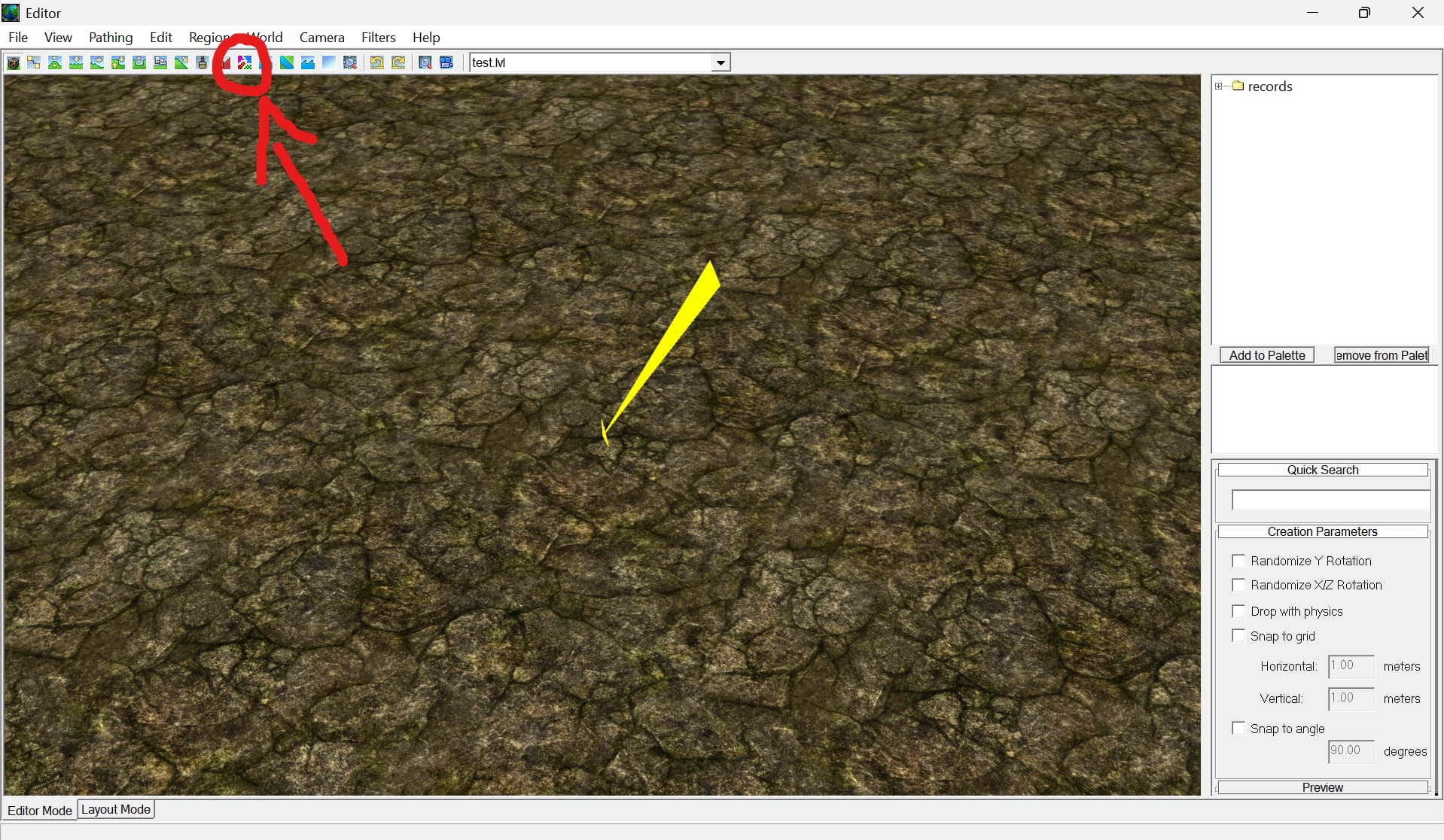This screenshot has height=840, width=1444.
Task: Click the magnifier search toolbar icon
Action: (x=425, y=62)
